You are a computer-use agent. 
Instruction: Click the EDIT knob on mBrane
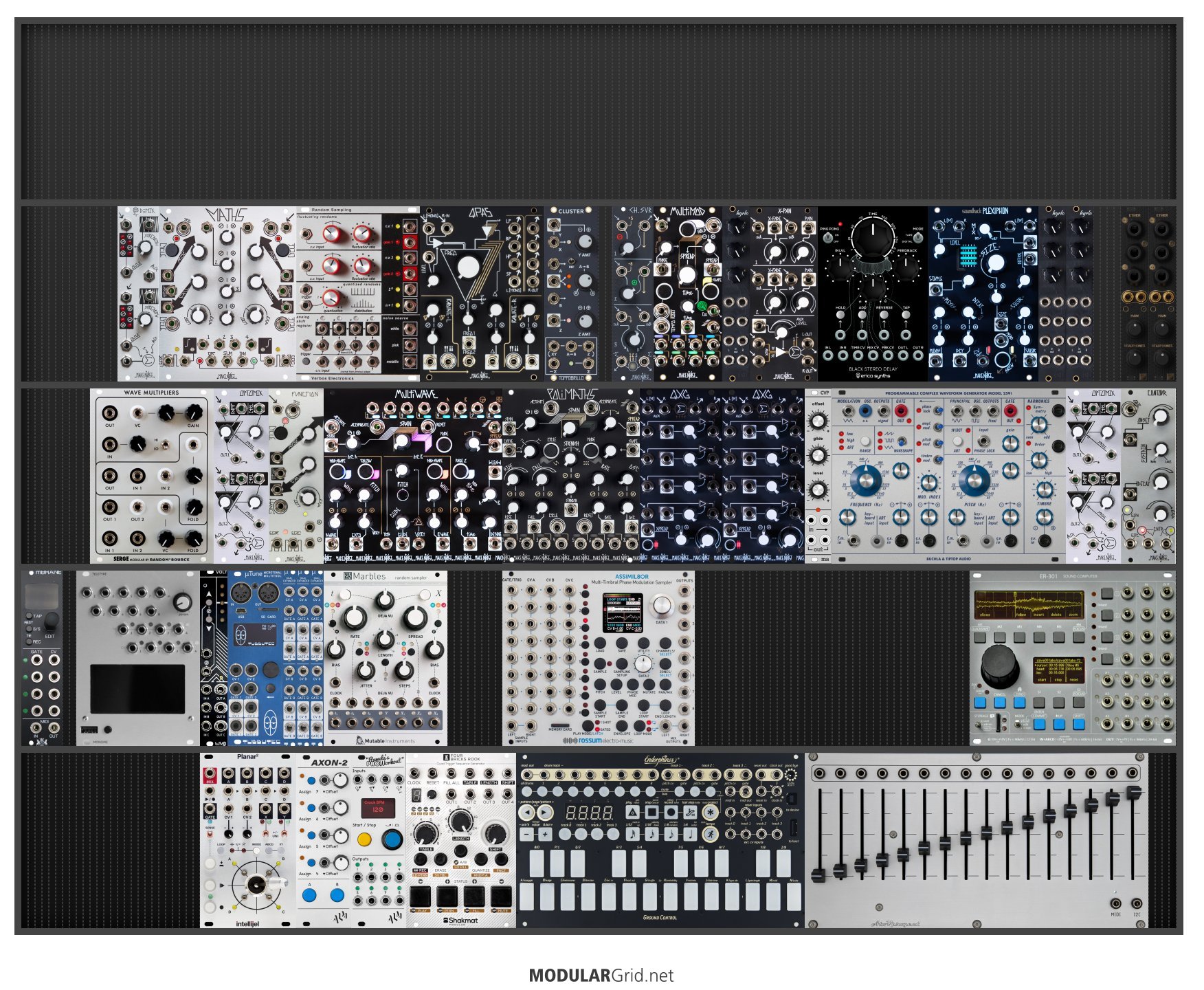pos(50,622)
